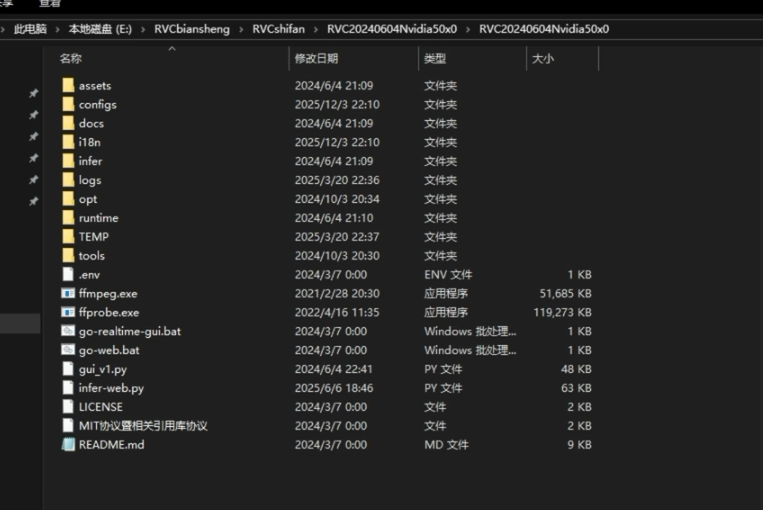Click the logs folder icon
The height and width of the screenshot is (510, 763).
pos(68,180)
